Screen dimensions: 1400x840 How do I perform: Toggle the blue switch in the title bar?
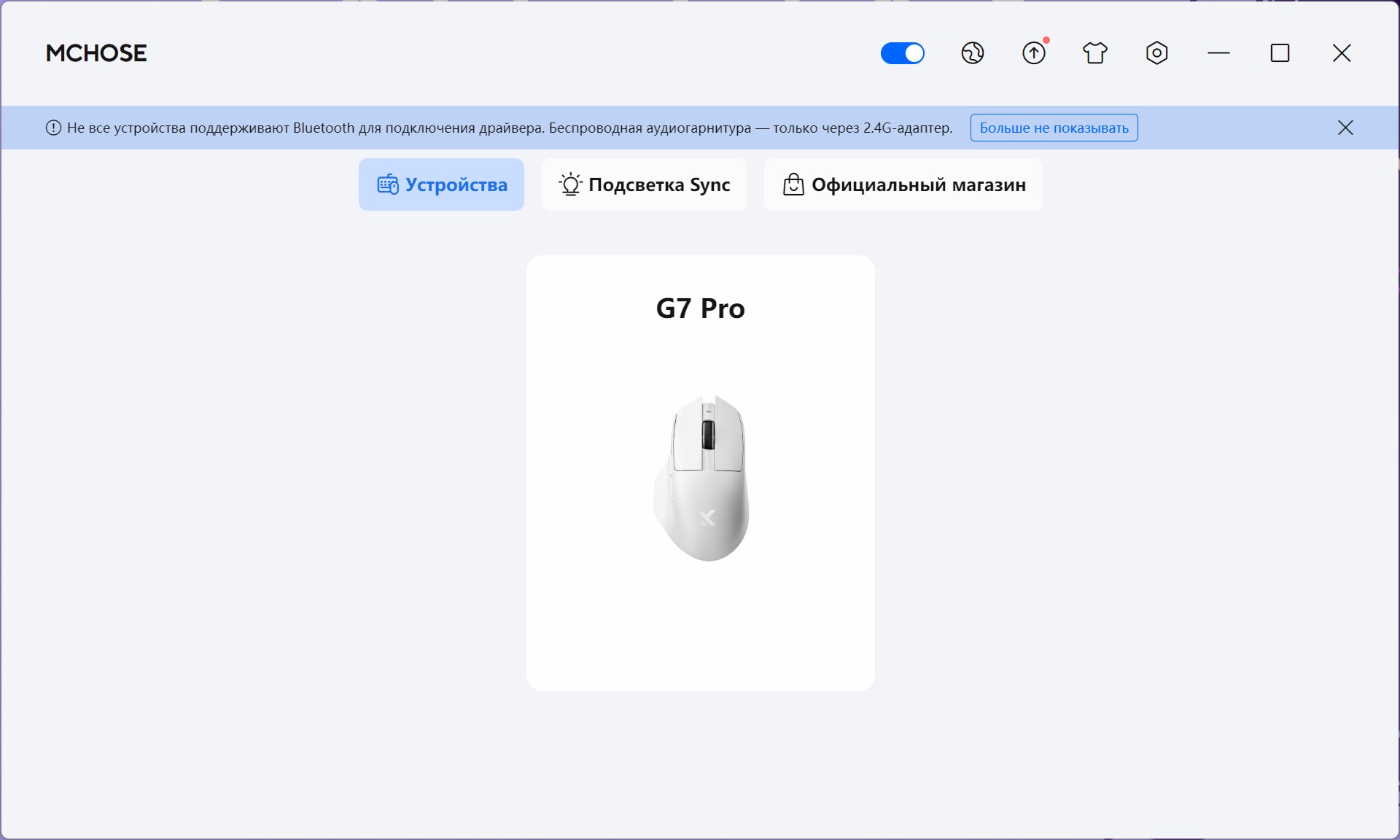tap(903, 53)
